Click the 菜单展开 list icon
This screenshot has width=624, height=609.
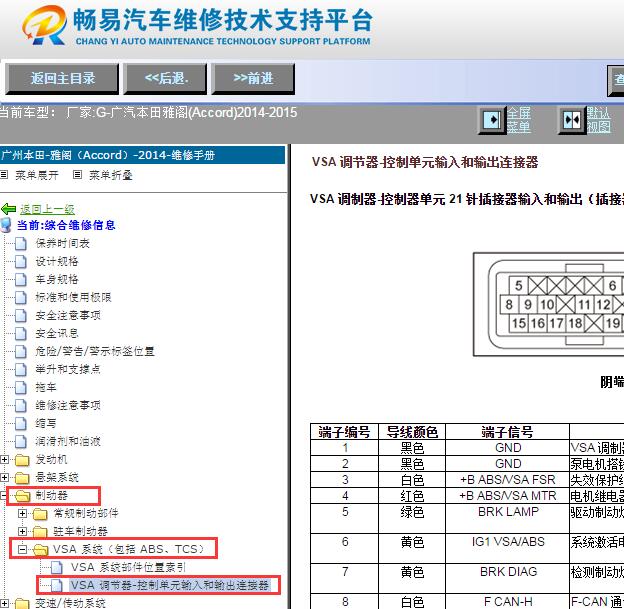[x=4, y=174]
